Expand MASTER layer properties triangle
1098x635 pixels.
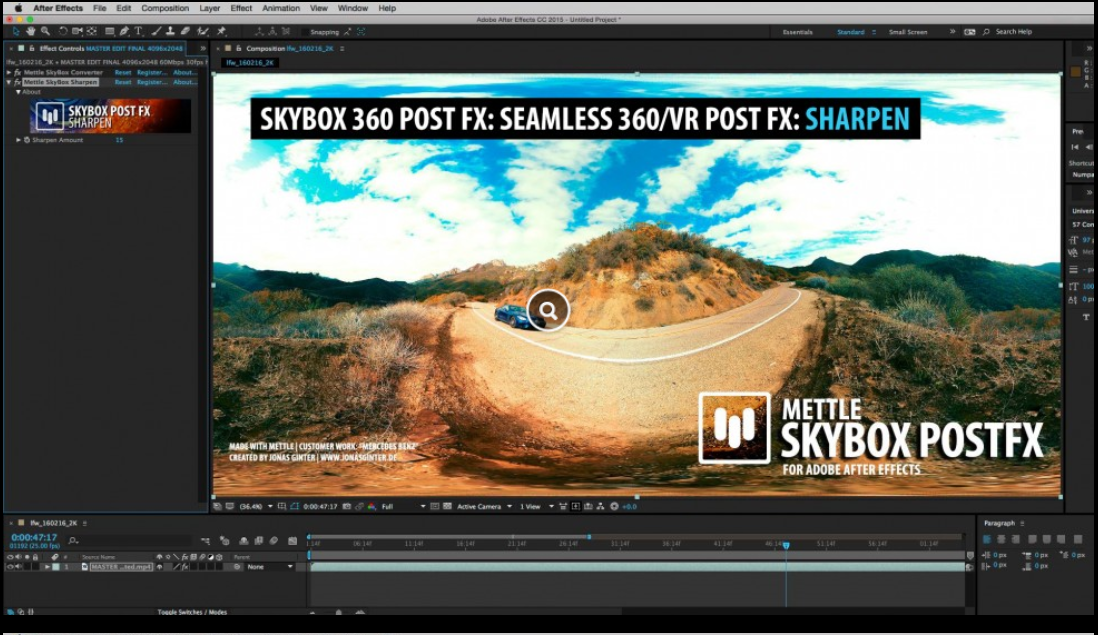(47, 566)
